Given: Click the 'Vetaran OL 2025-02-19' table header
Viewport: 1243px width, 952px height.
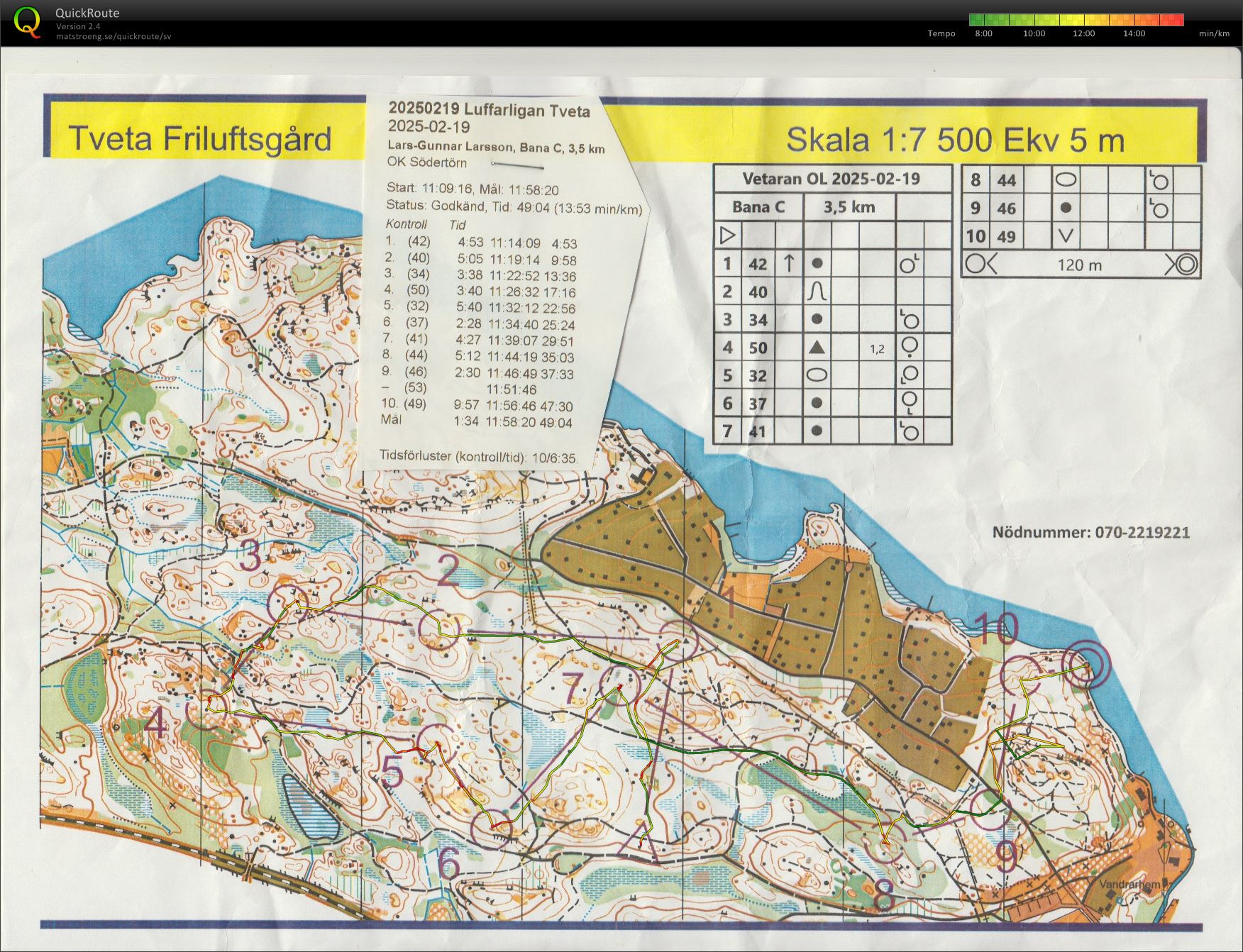Looking at the screenshot, I should click(x=831, y=179).
